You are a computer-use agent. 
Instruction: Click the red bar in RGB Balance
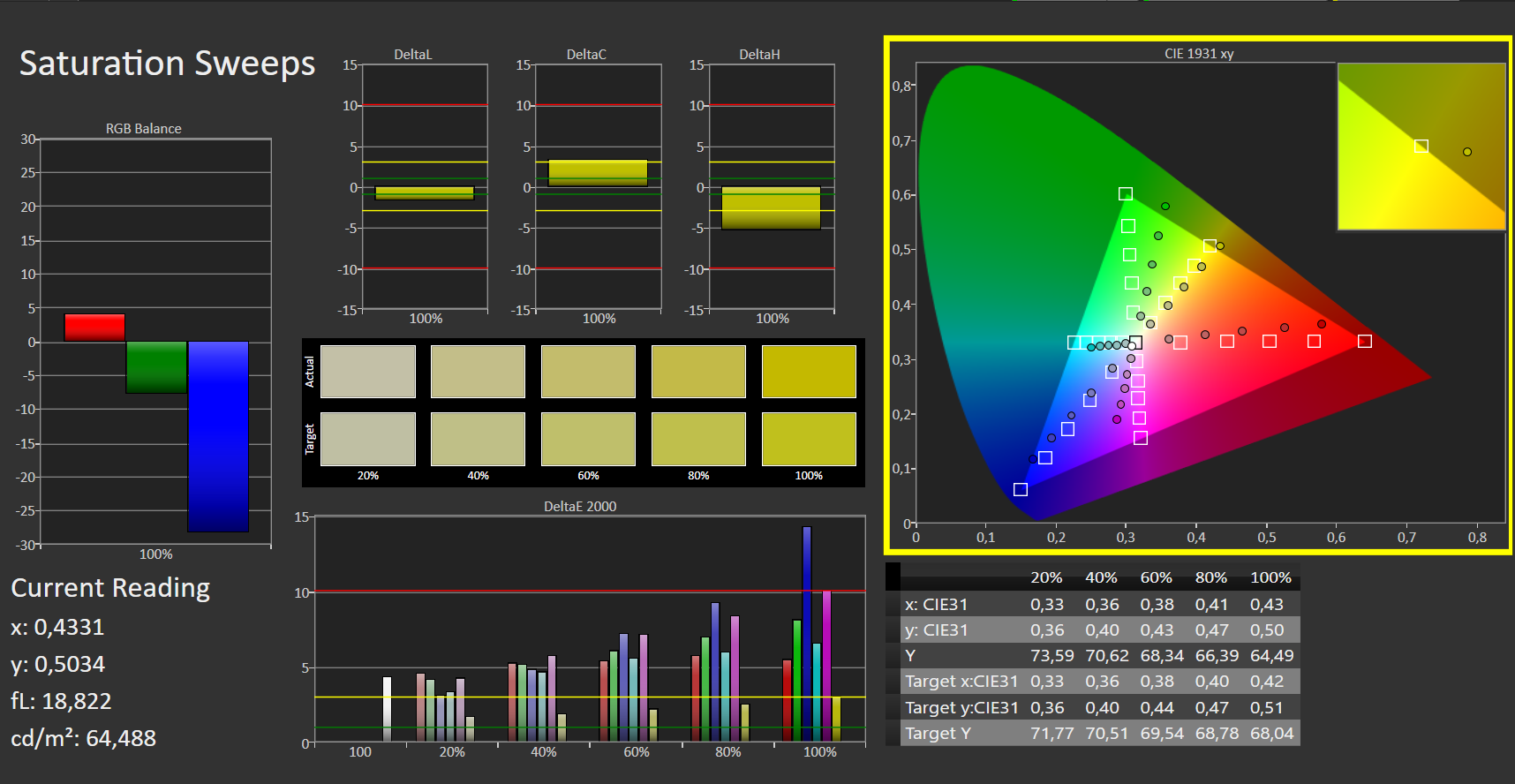(x=94, y=328)
